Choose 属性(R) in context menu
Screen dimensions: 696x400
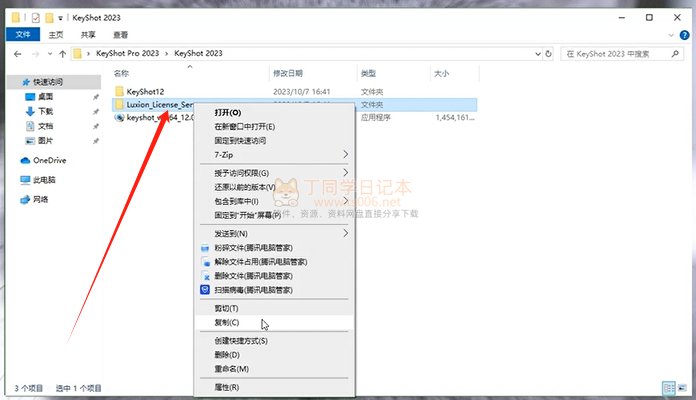click(226, 387)
